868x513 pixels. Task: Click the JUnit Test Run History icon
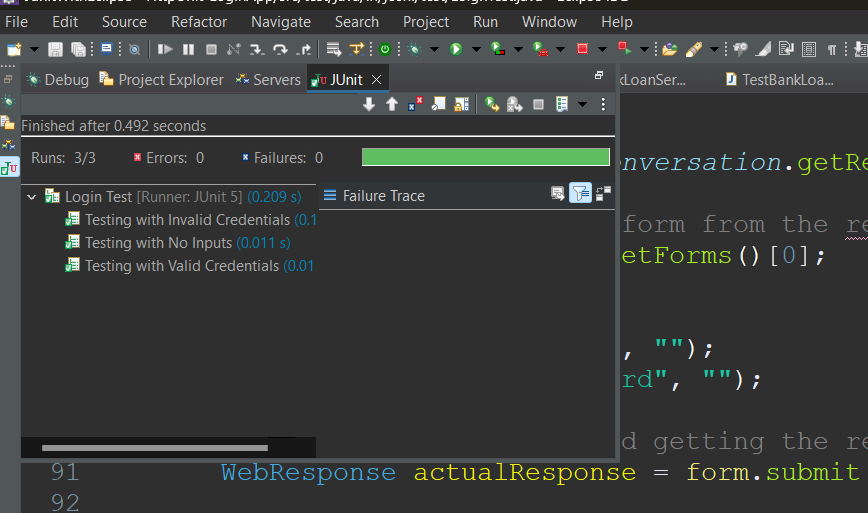[562, 104]
